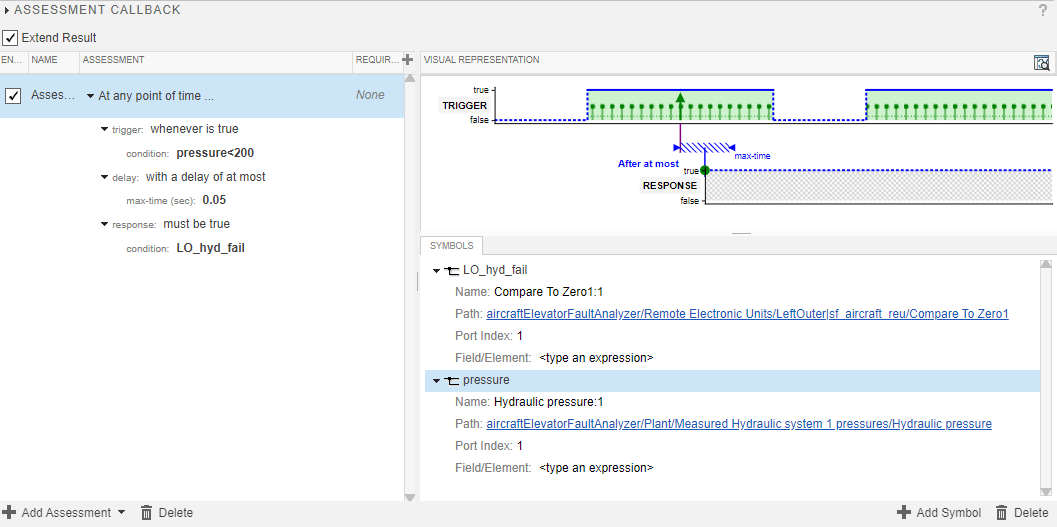Click the help question mark icon
Image resolution: width=1057 pixels, height=527 pixels.
(x=1043, y=10)
